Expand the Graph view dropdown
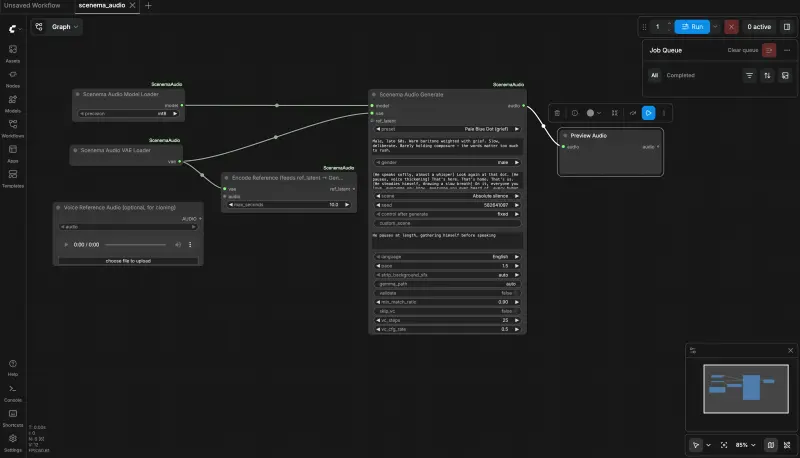Image resolution: width=800 pixels, height=458 pixels. point(58,27)
